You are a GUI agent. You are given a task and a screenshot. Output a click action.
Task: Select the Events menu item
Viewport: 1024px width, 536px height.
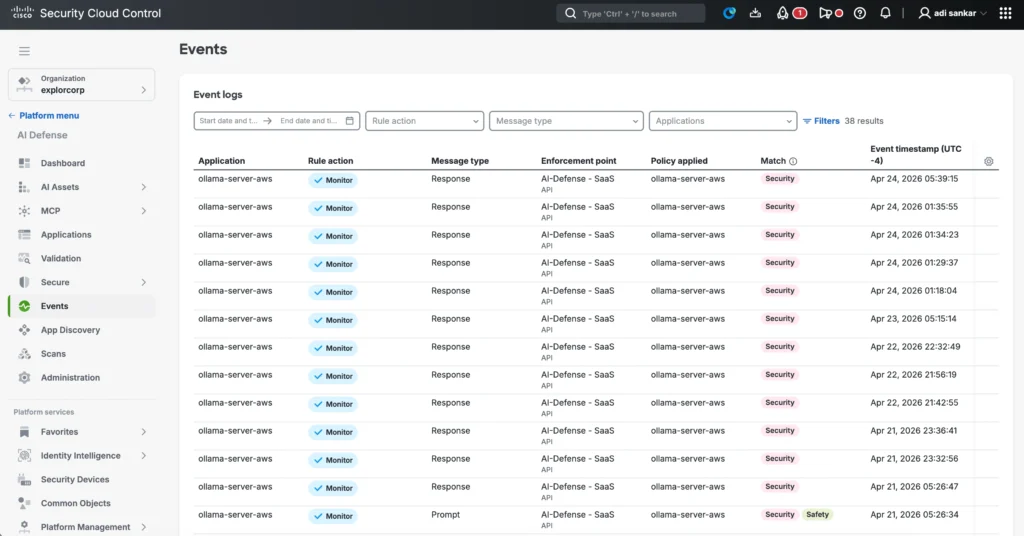click(82, 306)
